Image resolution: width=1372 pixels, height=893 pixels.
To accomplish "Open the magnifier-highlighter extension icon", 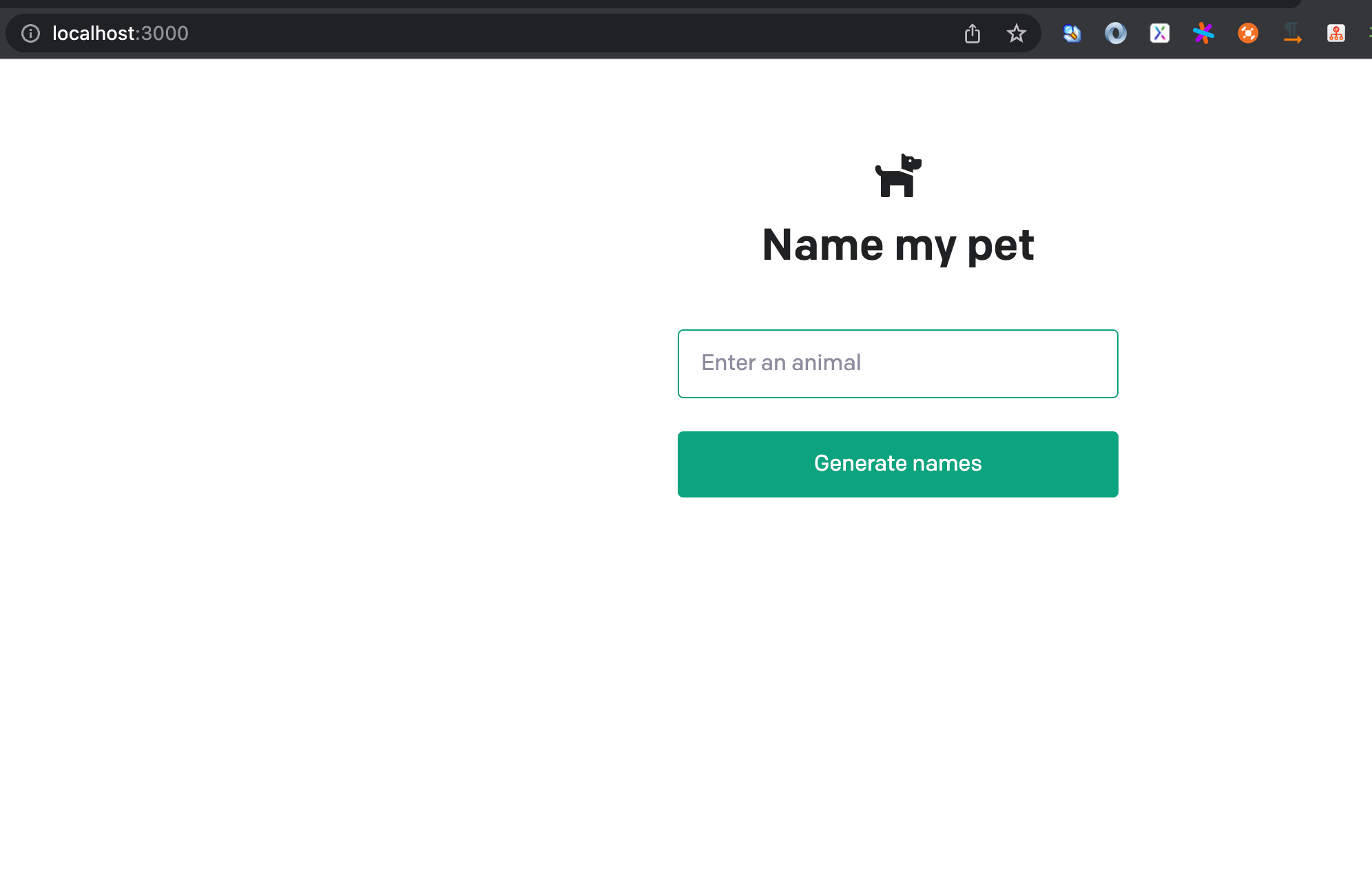I will (x=1072, y=33).
